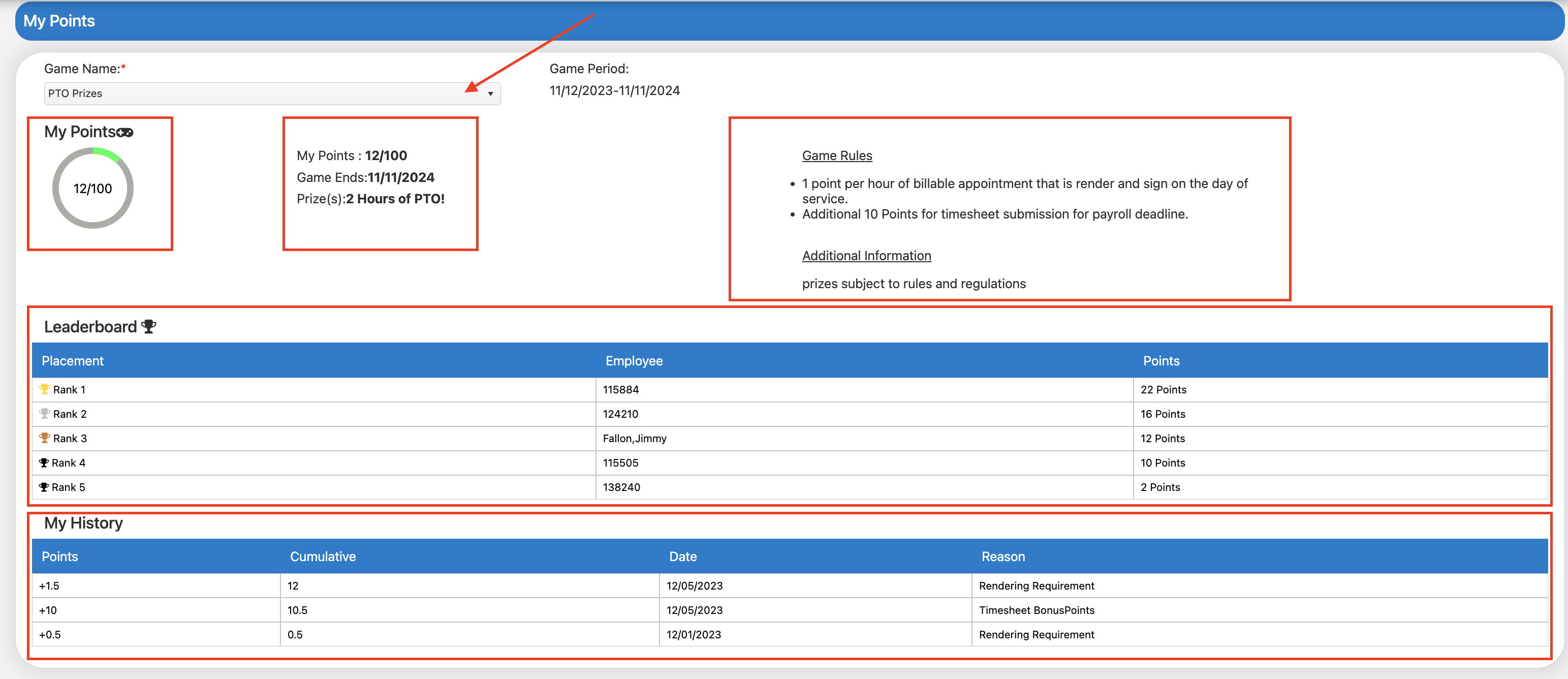
Task: Click the Employee column header
Action: click(x=634, y=360)
